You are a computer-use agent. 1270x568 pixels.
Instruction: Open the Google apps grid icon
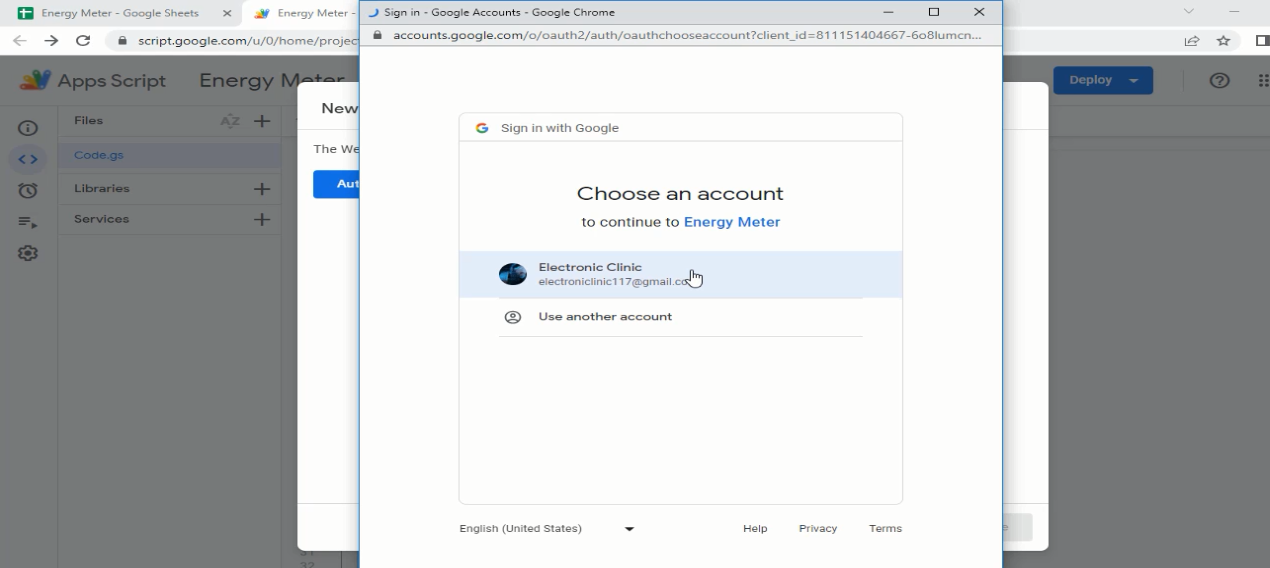(x=1264, y=81)
